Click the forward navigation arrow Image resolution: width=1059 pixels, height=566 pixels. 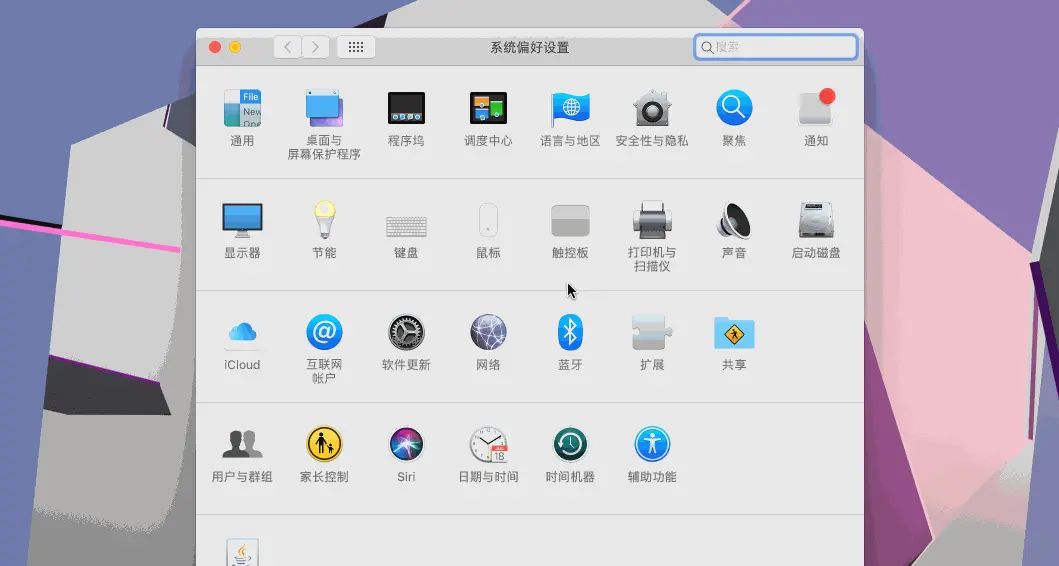pos(315,47)
